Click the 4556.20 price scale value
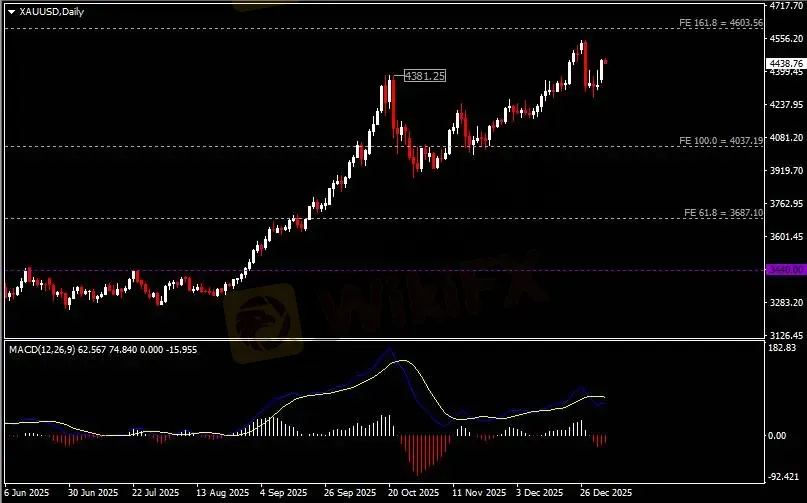The width and height of the screenshot is (807, 503). [786, 39]
